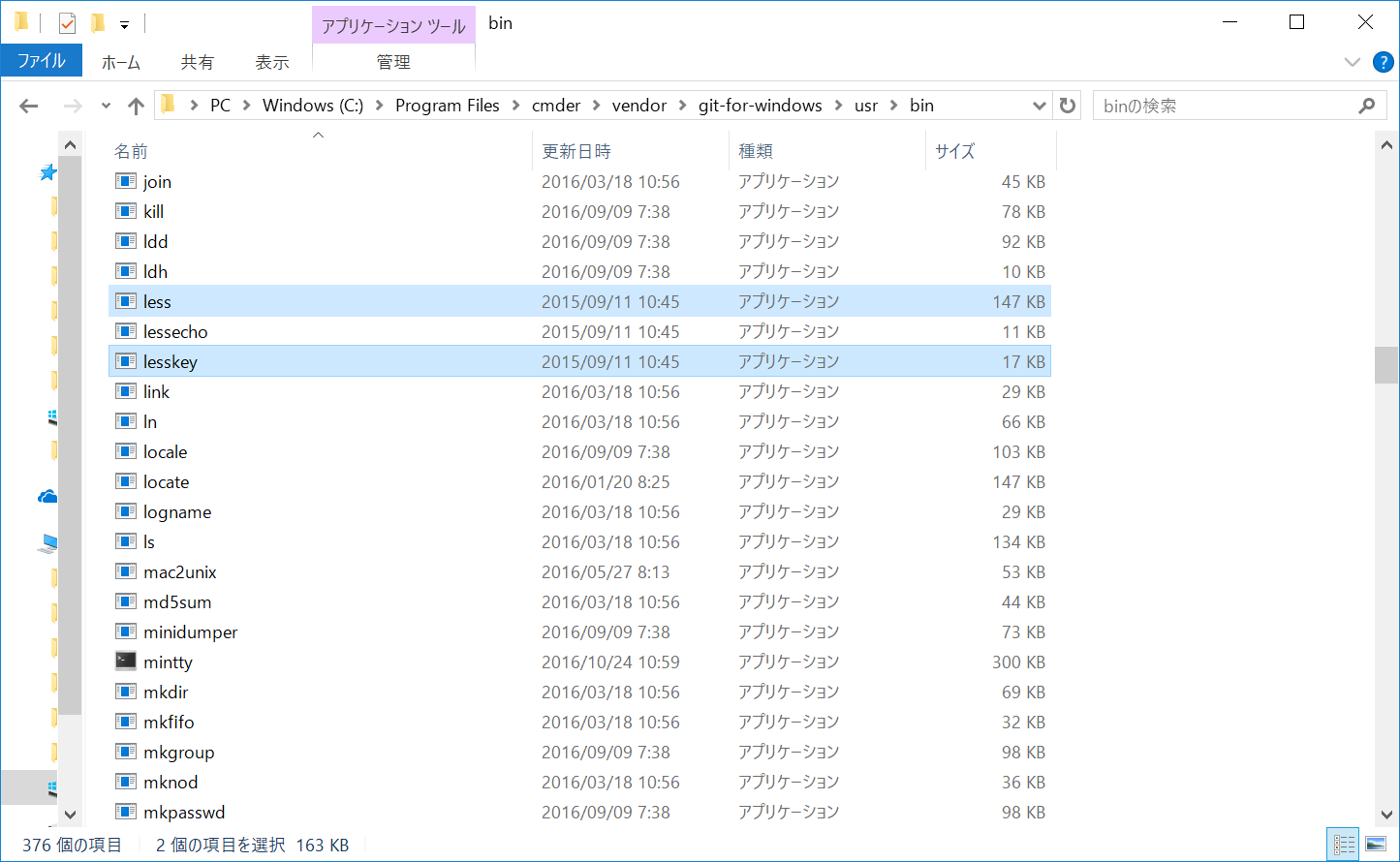This screenshot has height=862, width=1400.
Task: Select the ldd application icon
Action: click(x=126, y=241)
